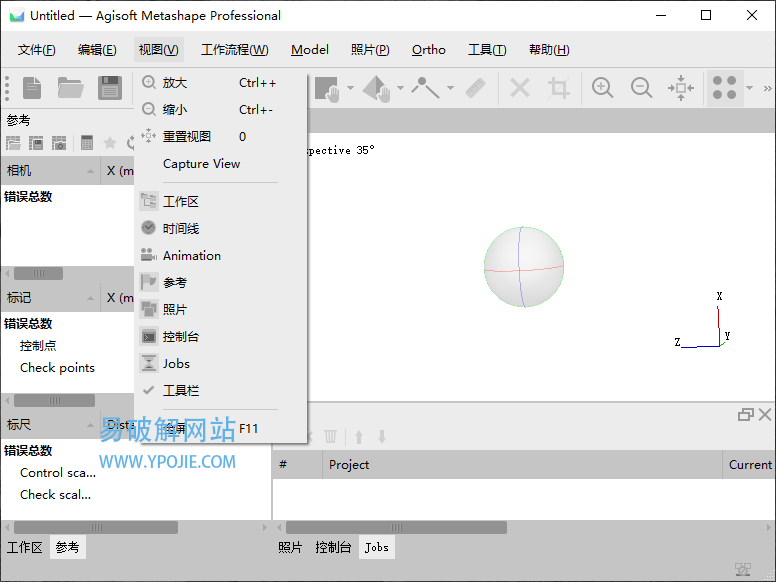Switch to the 工作区 tab at the bottom left

pyautogui.click(x=25, y=547)
